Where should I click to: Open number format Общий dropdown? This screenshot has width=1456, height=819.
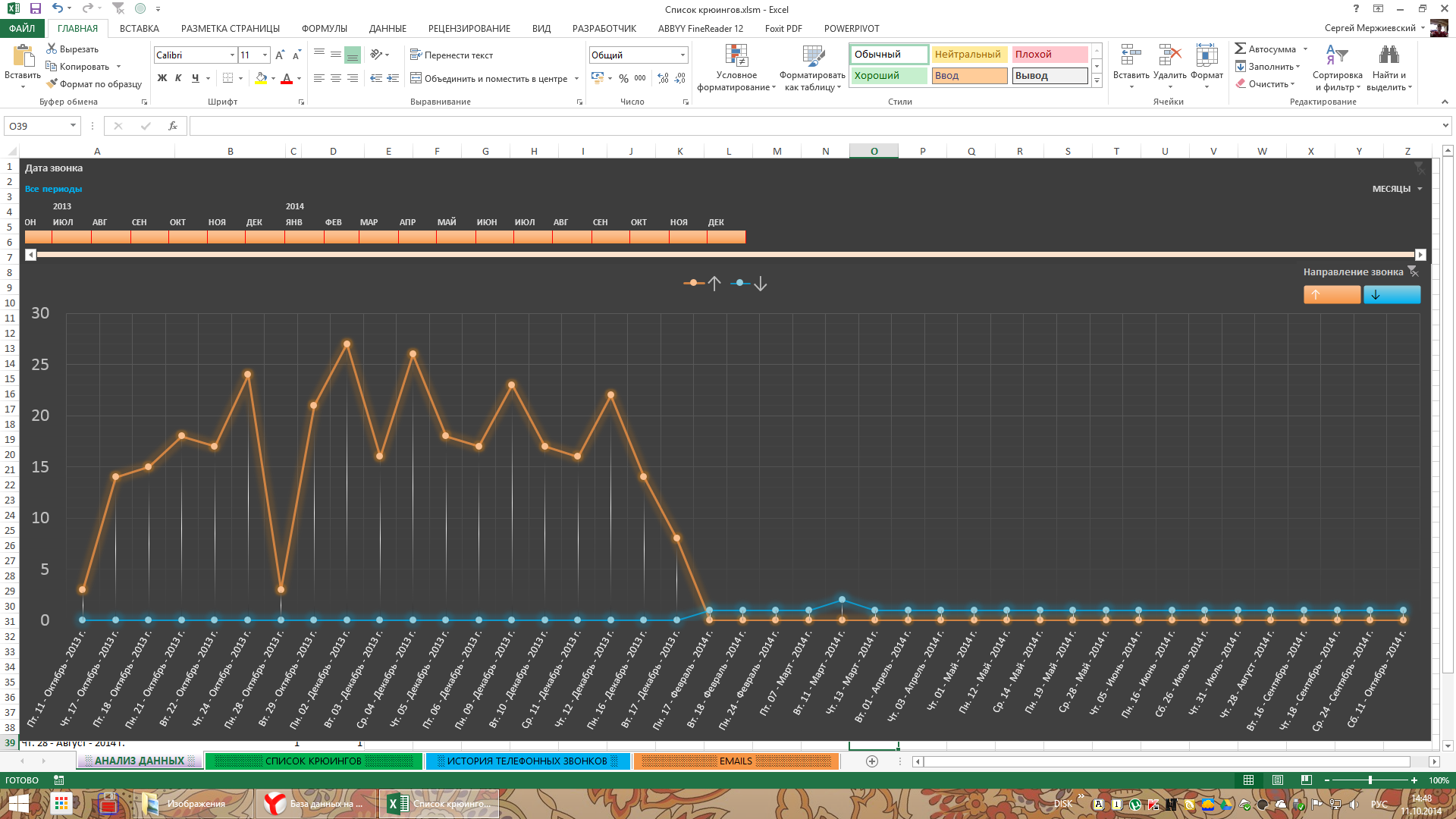(682, 55)
